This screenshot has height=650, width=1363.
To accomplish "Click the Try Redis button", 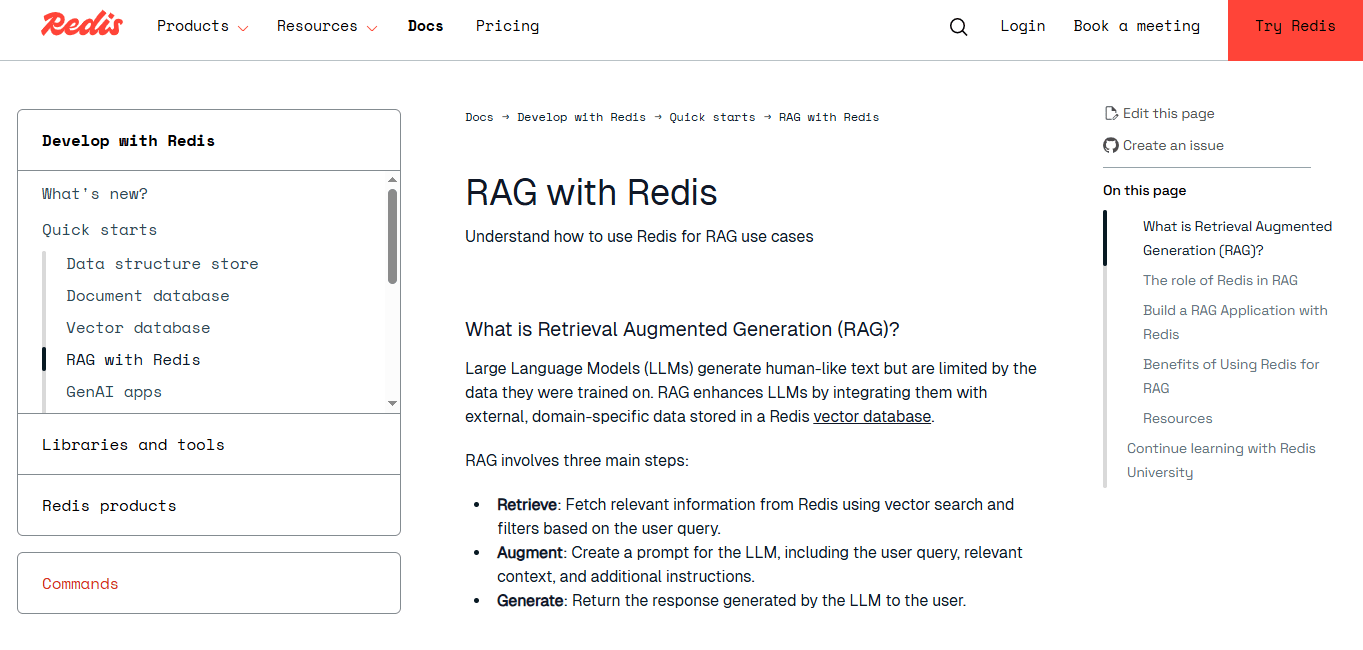I will 1295,30.
